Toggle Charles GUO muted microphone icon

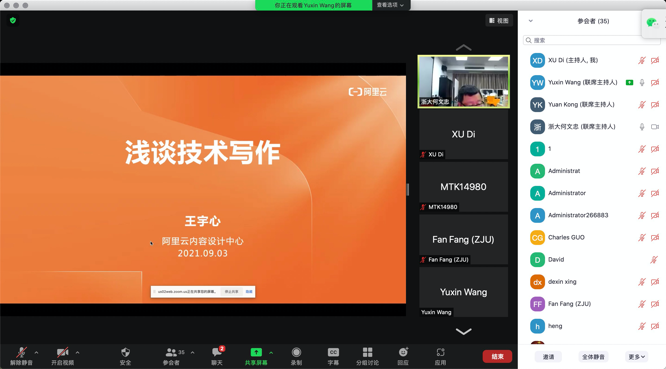coord(642,237)
